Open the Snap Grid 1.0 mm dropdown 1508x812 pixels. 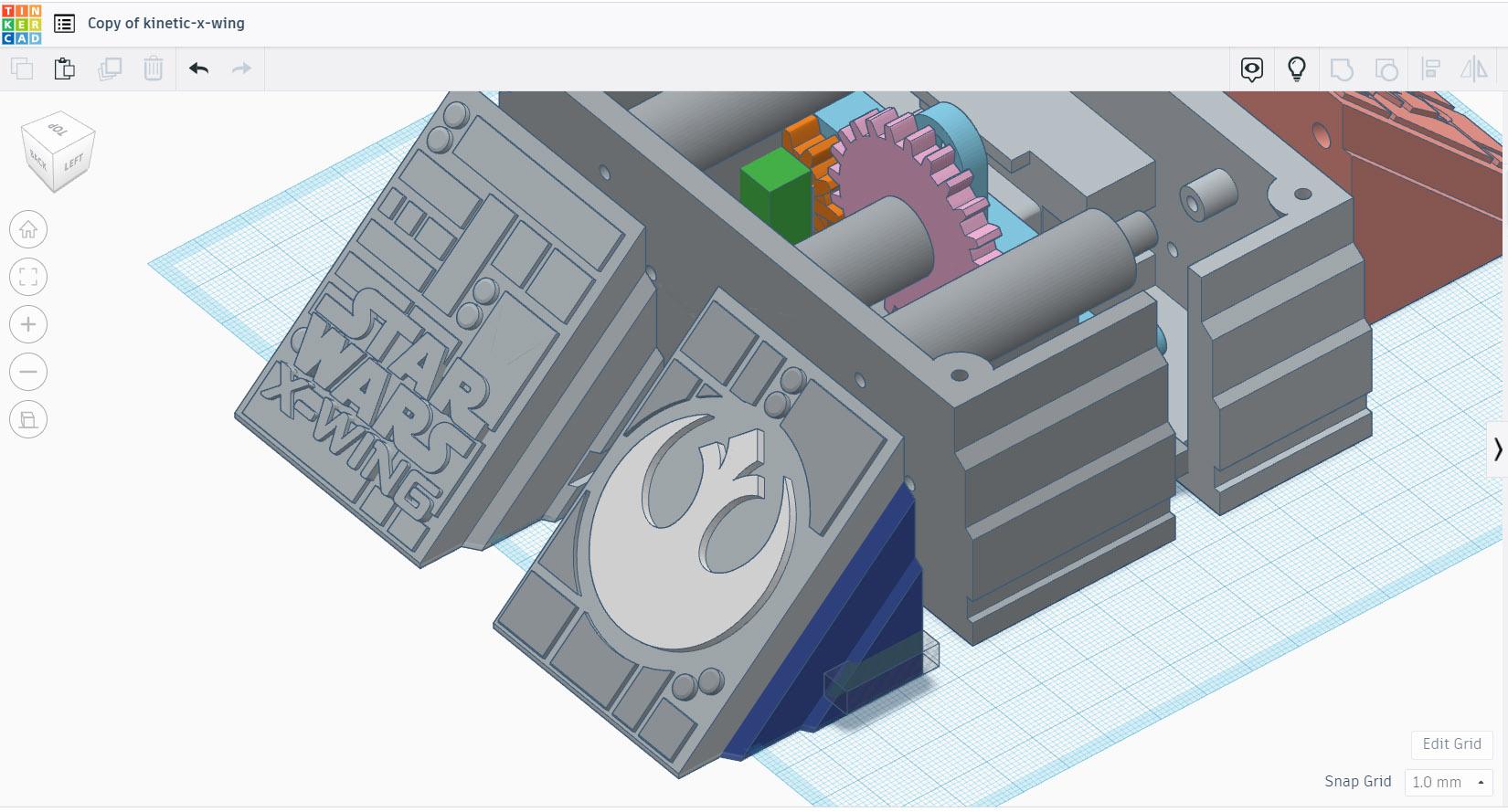click(1448, 782)
